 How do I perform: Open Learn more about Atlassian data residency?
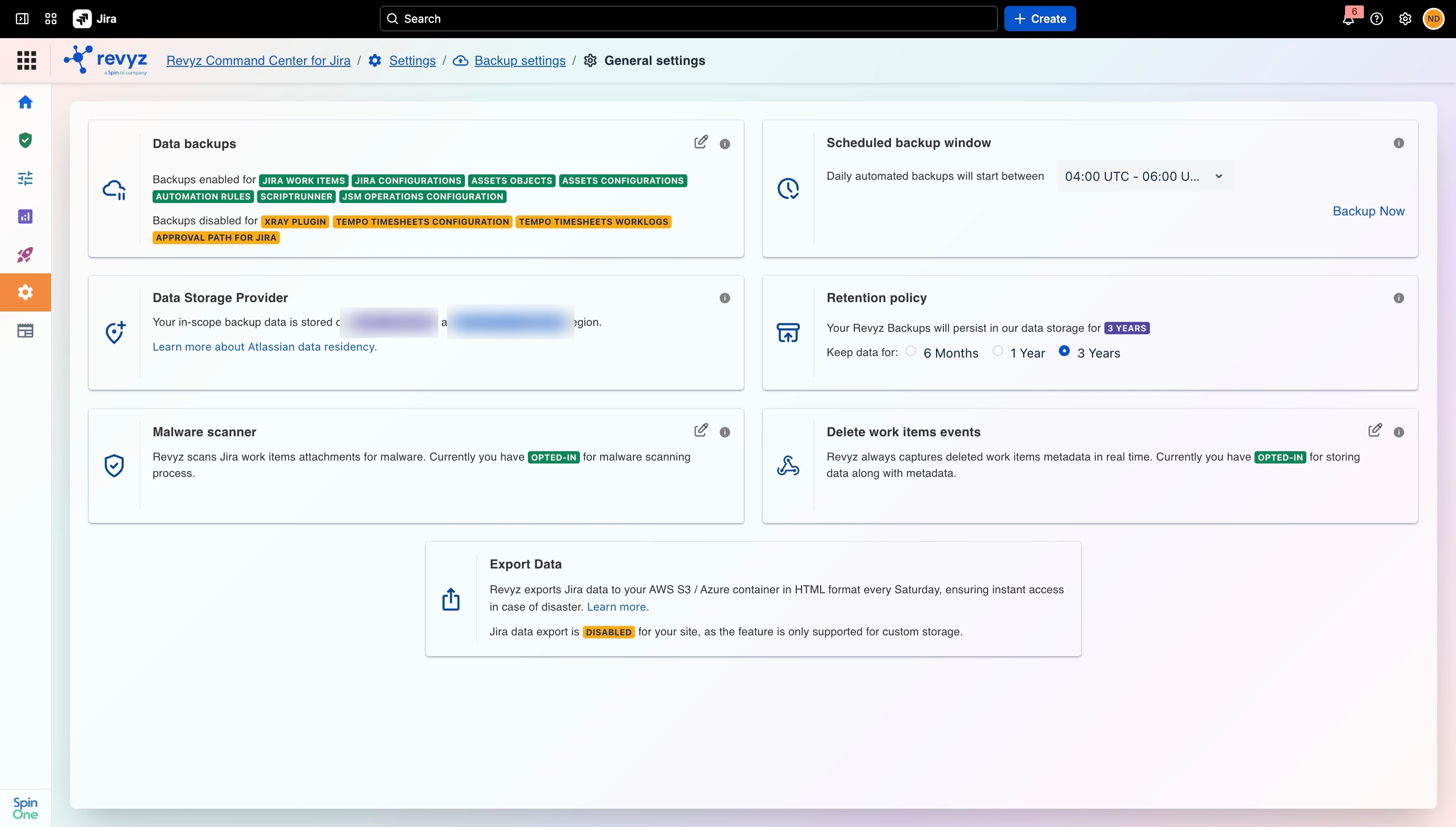point(264,347)
